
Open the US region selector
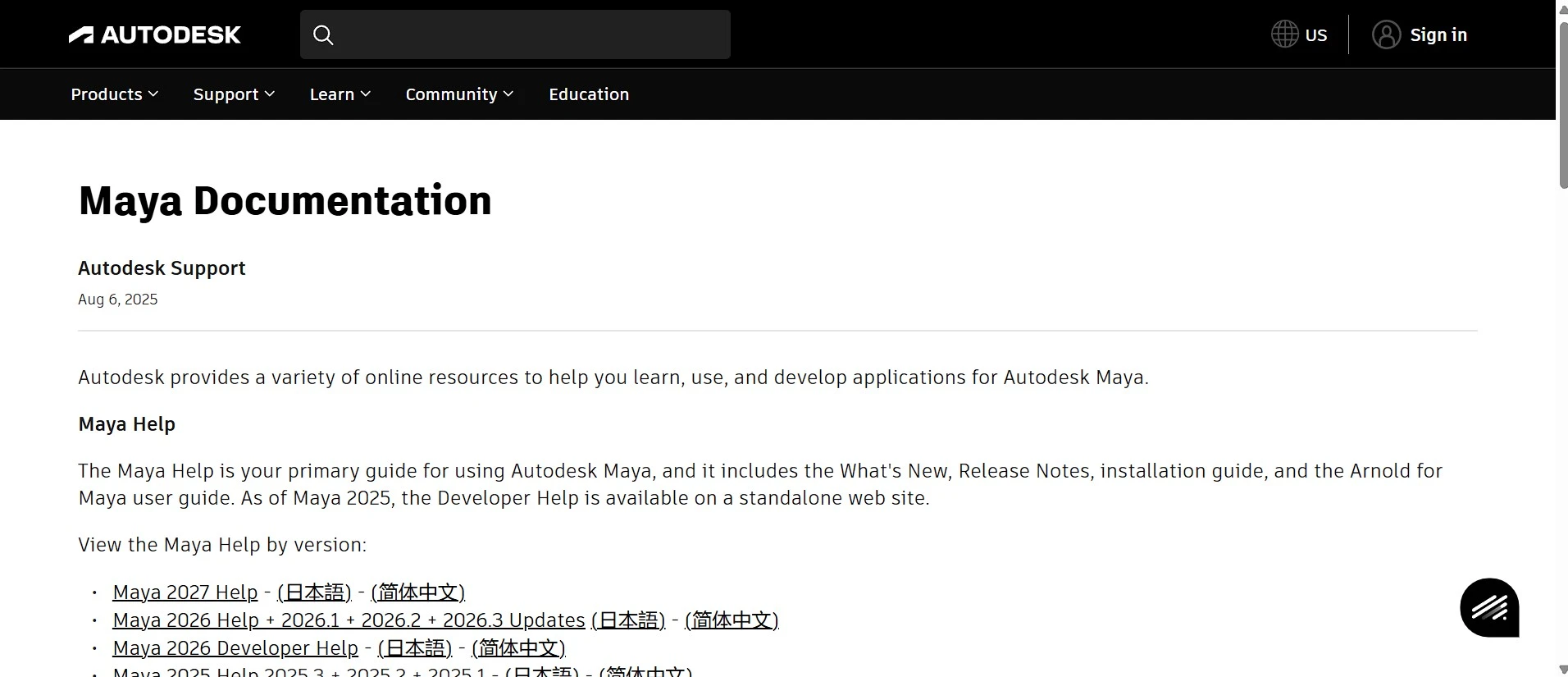click(x=1299, y=34)
